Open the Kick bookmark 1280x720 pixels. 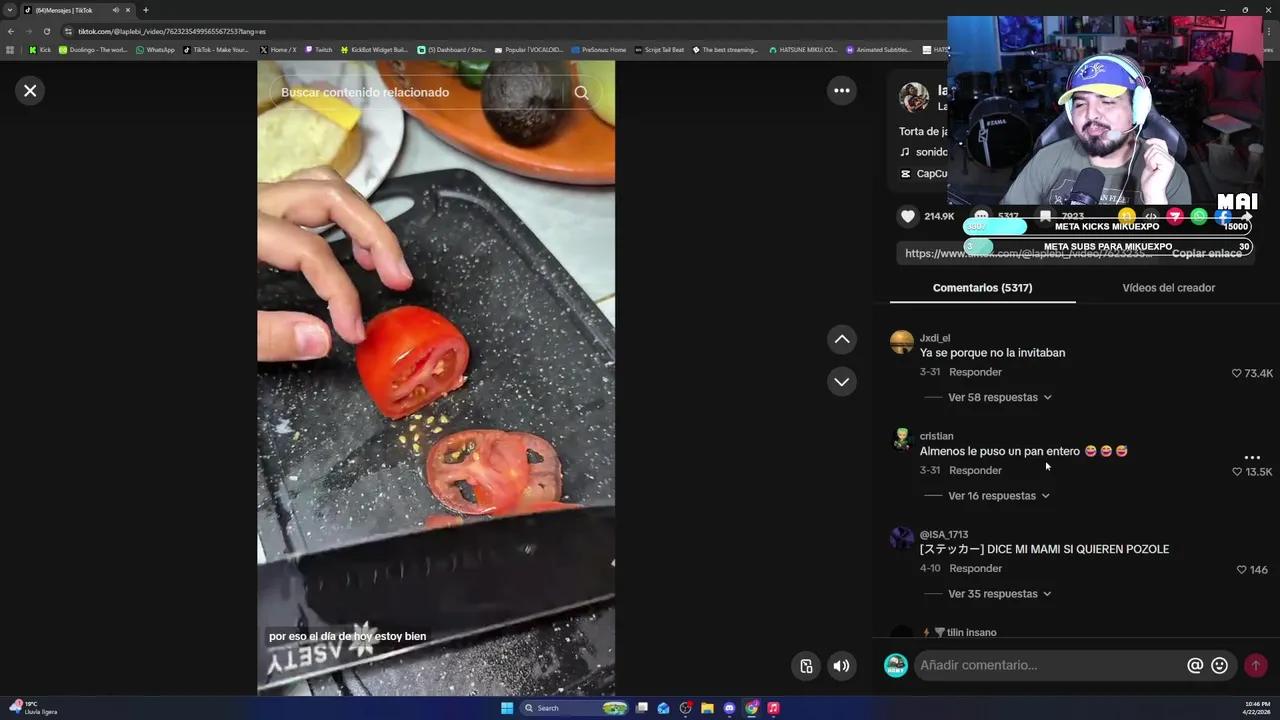click(40, 50)
